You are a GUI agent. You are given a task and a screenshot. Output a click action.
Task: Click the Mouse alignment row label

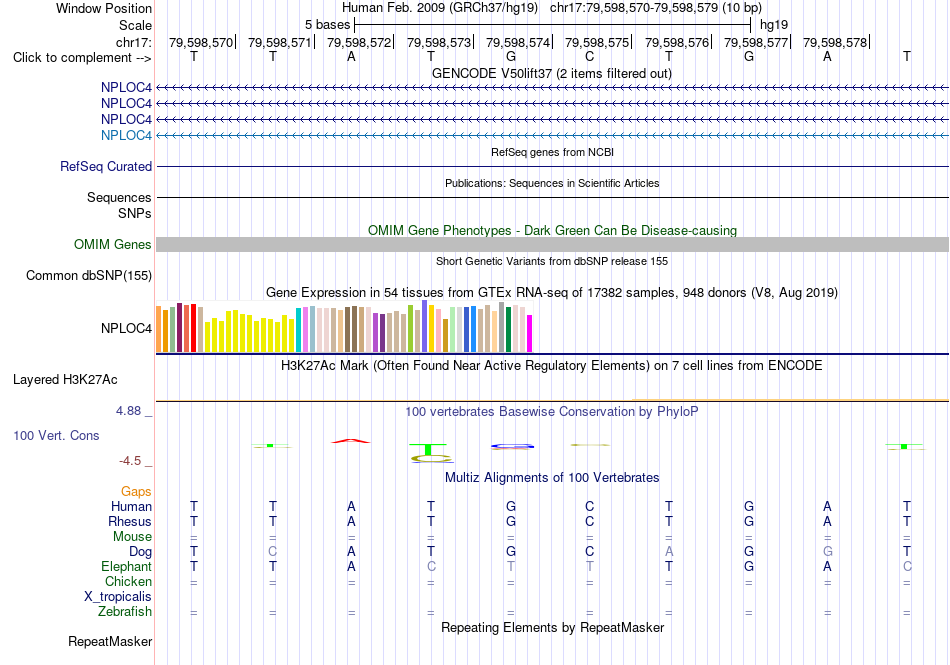click(x=132, y=537)
